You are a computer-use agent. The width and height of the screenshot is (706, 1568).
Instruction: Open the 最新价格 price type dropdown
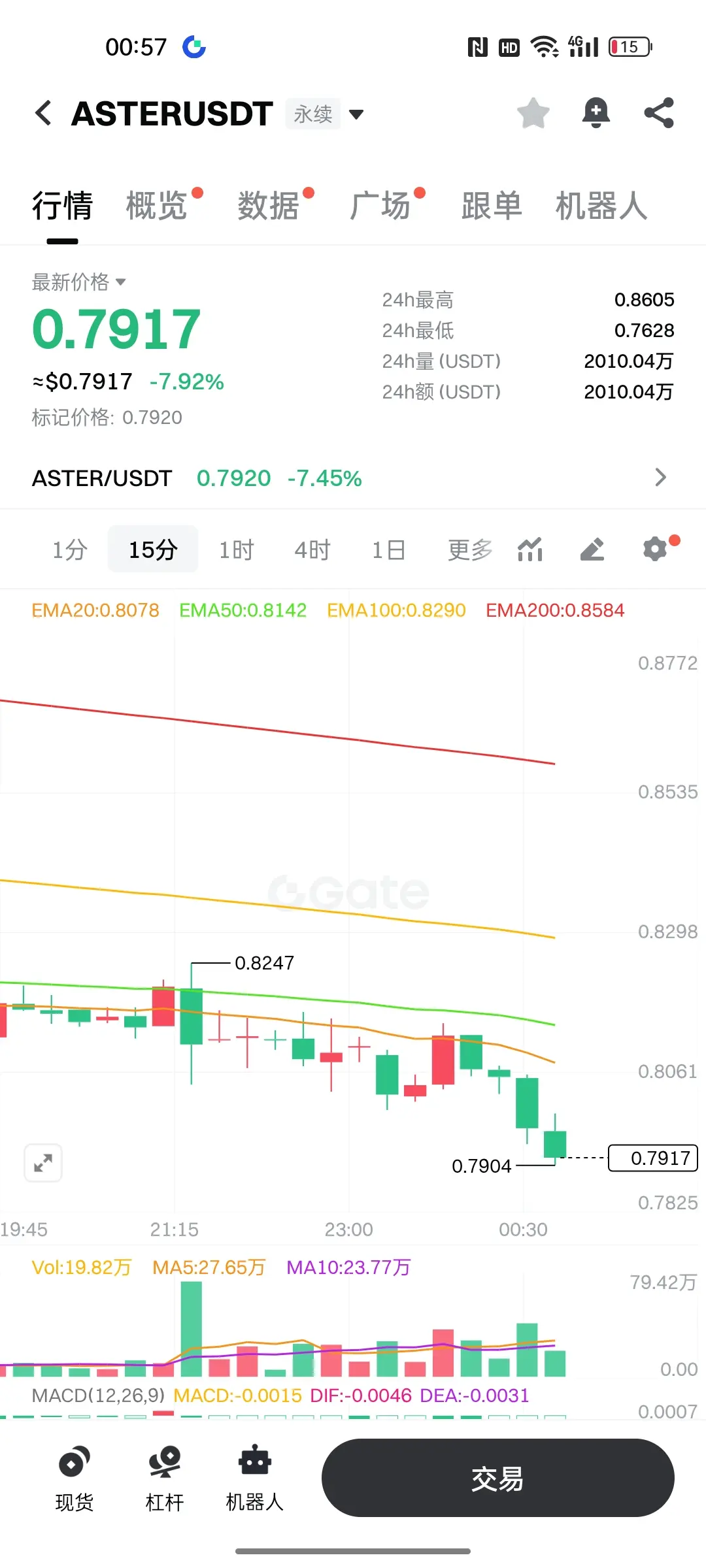click(79, 282)
